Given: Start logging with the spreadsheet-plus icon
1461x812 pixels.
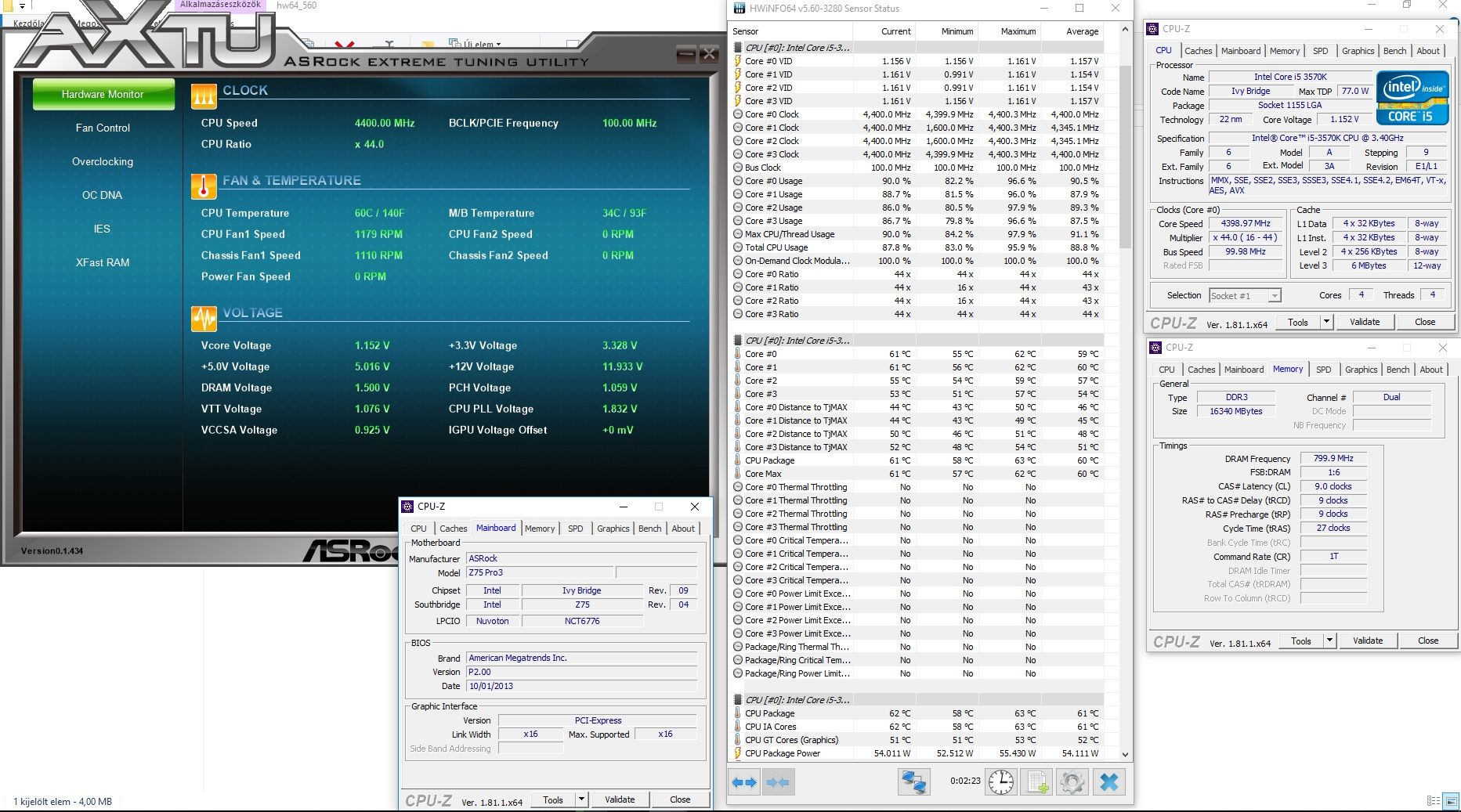Looking at the screenshot, I should pos(1037,781).
